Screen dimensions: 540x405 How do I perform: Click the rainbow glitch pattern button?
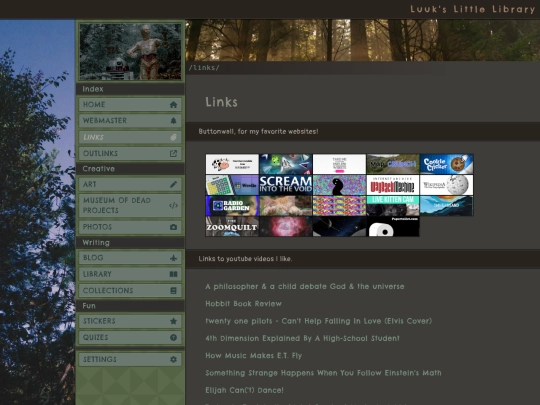pos(340,206)
